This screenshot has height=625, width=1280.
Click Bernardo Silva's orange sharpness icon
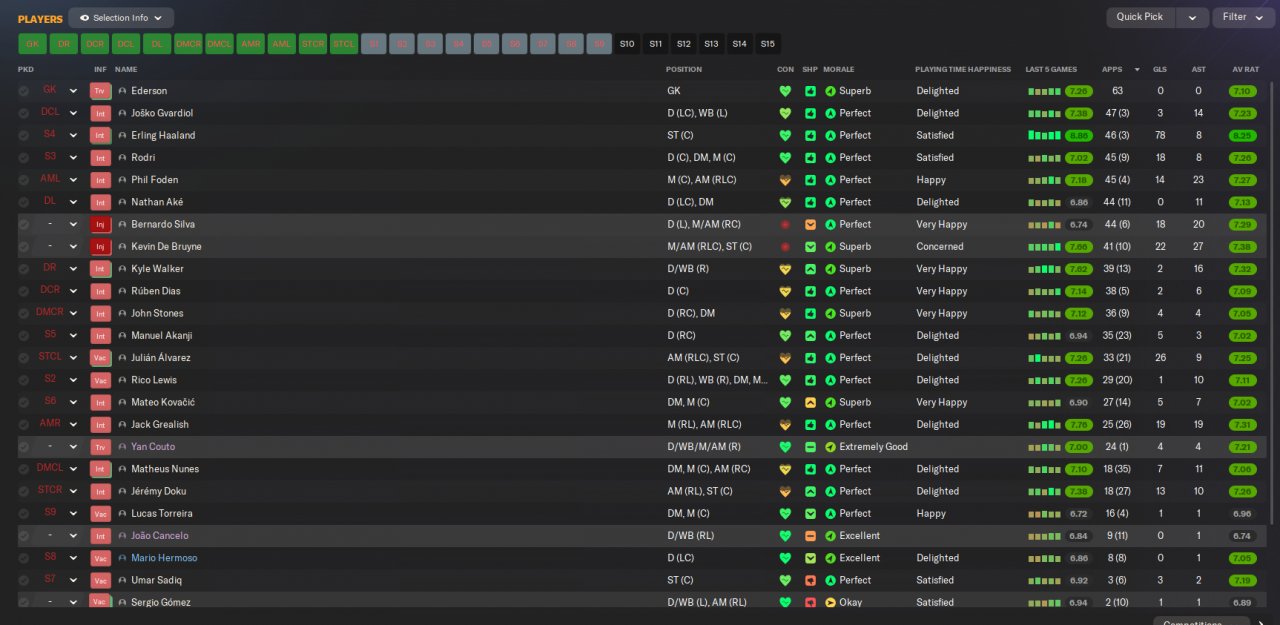[810, 225]
